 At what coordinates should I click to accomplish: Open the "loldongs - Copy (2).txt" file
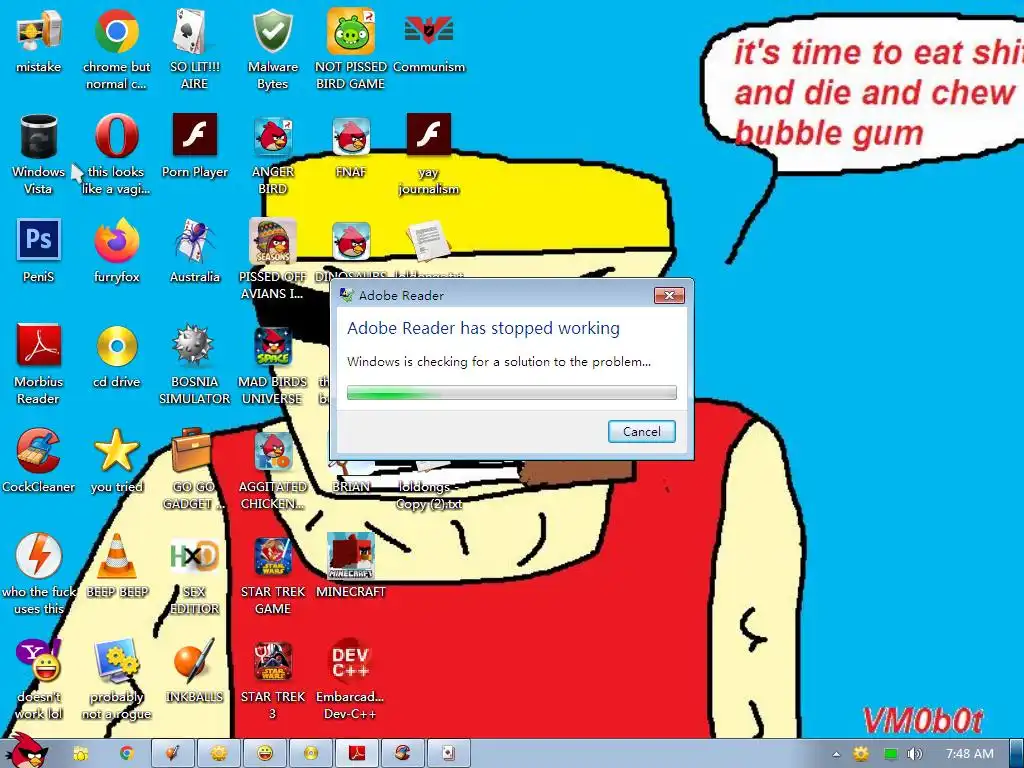[x=428, y=487]
